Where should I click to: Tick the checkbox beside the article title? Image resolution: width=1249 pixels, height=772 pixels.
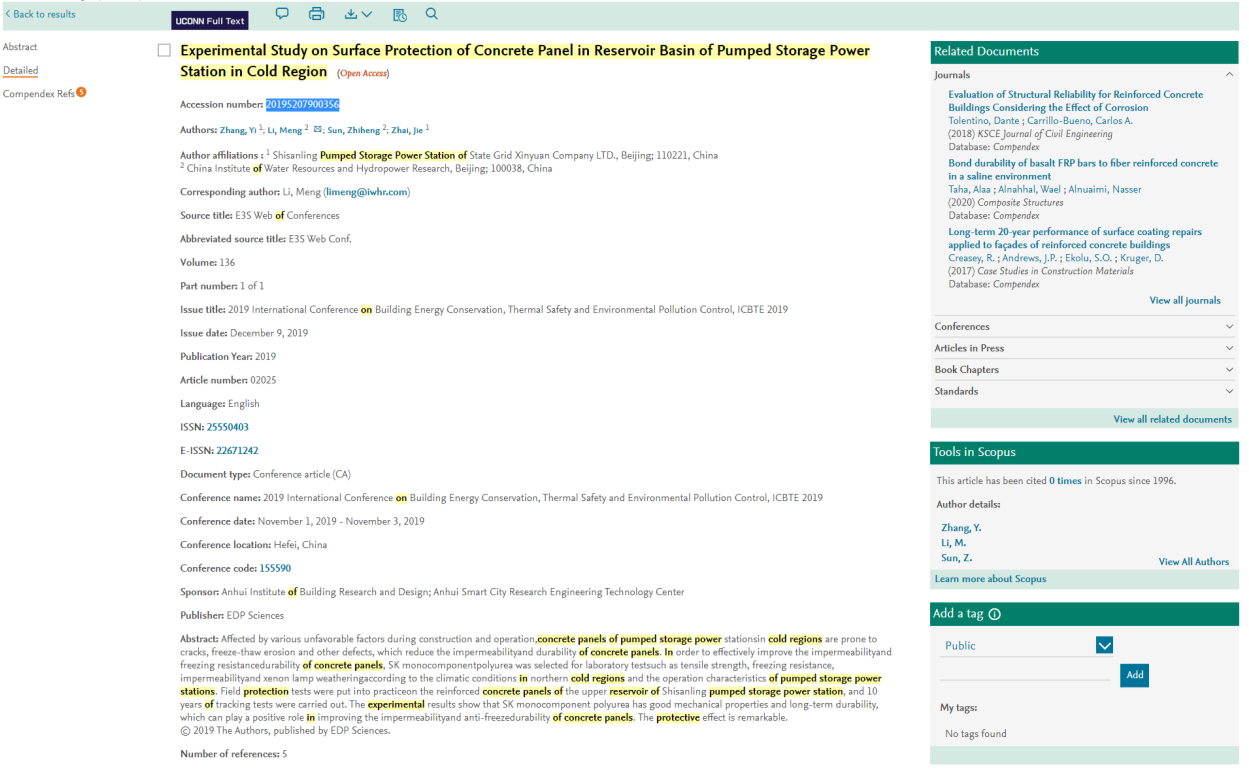[164, 50]
